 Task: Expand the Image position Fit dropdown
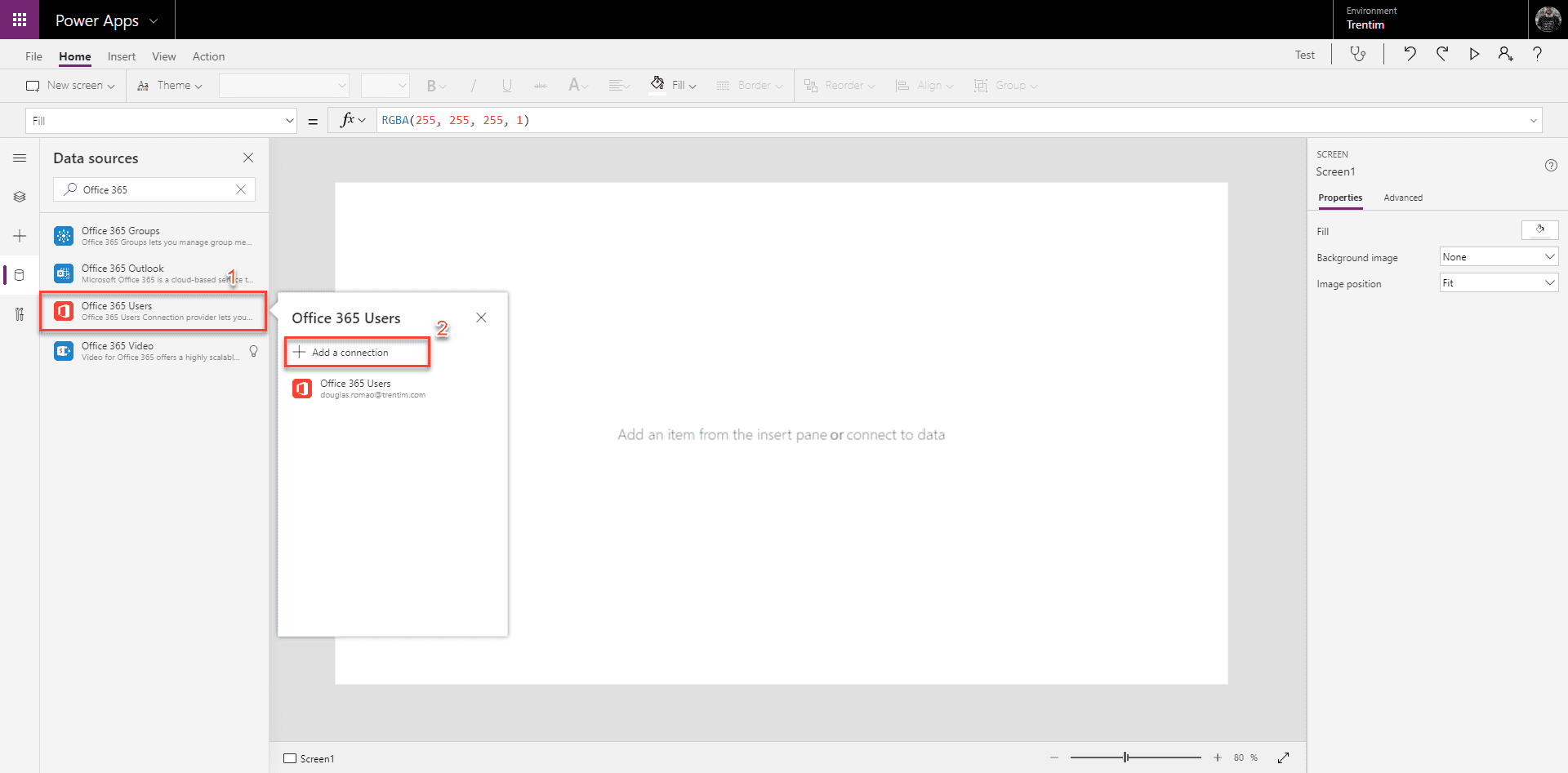click(x=1498, y=282)
